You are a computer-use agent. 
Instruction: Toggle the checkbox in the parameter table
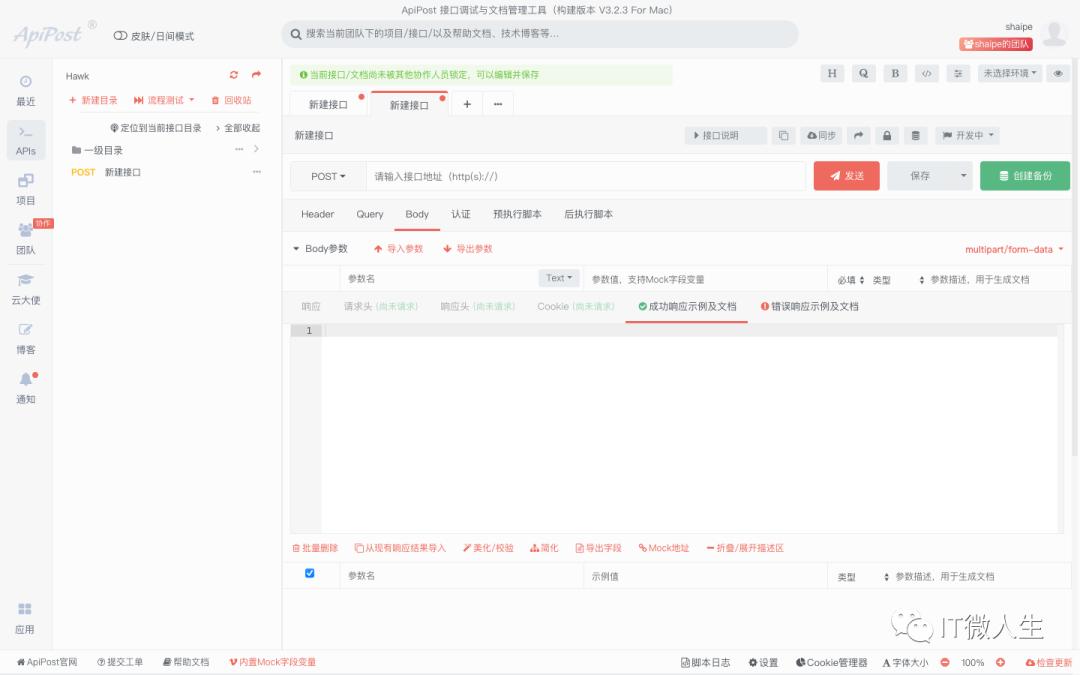click(309, 572)
